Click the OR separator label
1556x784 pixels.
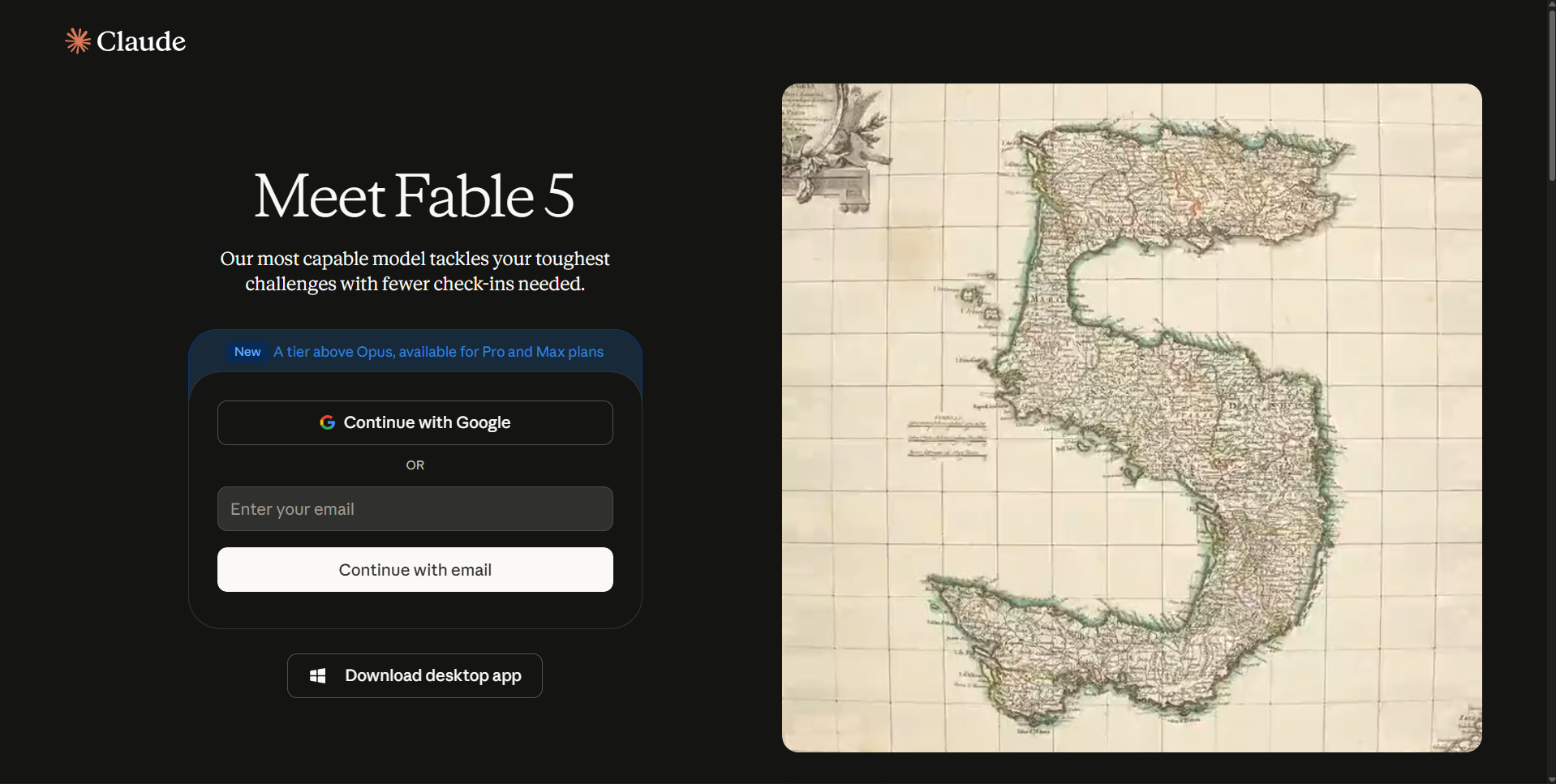(415, 465)
